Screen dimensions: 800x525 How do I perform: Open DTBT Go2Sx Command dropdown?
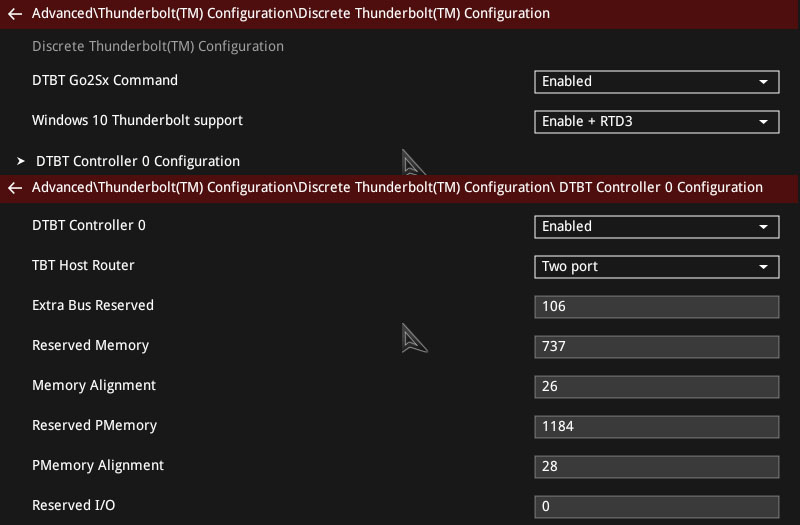[x=657, y=82]
